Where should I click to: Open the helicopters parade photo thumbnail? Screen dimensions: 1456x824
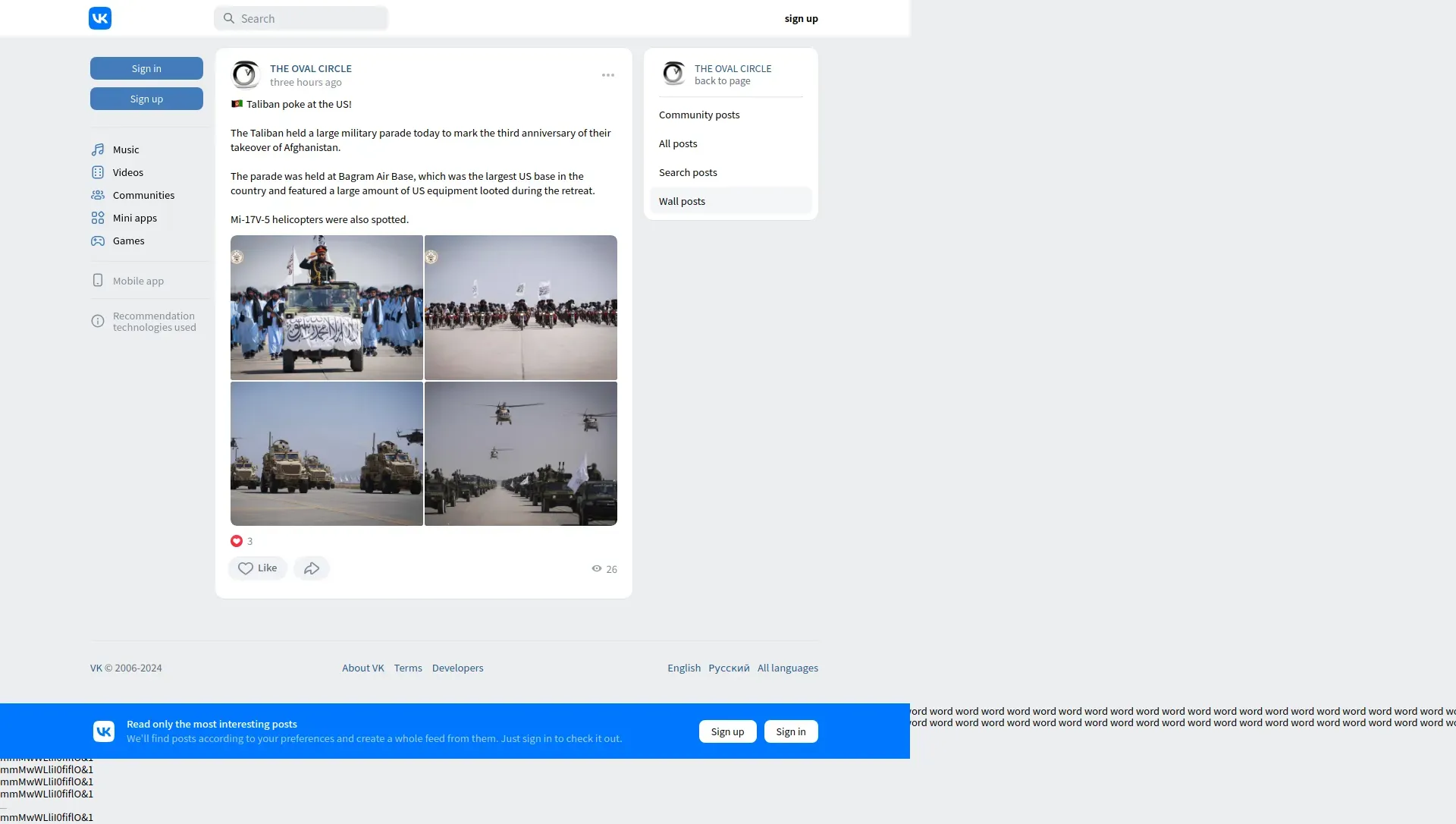(x=521, y=454)
